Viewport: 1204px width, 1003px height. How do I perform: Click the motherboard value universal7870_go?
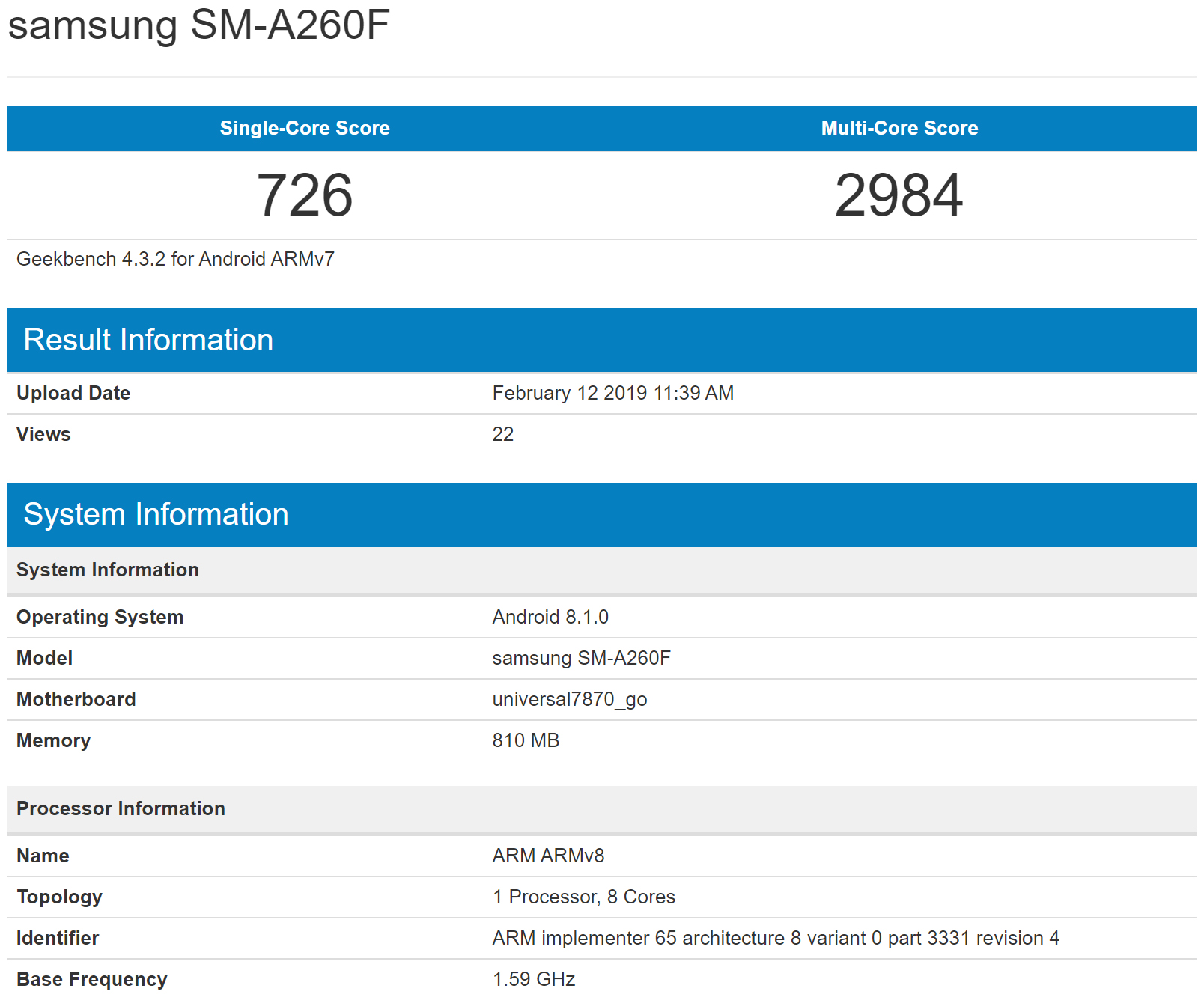coord(569,699)
